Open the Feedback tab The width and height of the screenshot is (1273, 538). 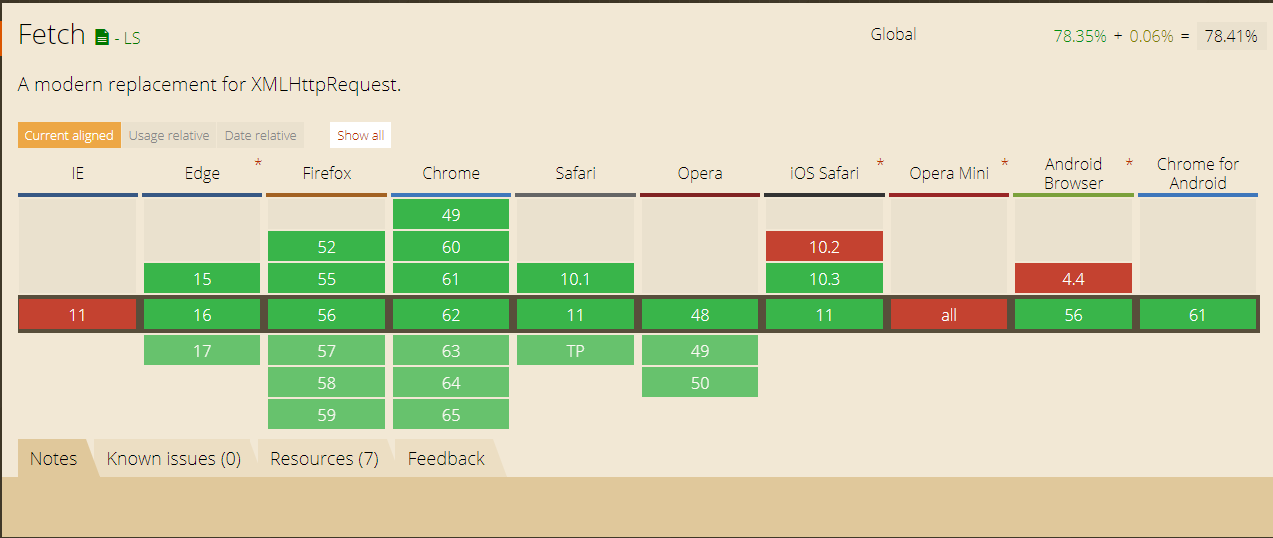pyautogui.click(x=446, y=459)
